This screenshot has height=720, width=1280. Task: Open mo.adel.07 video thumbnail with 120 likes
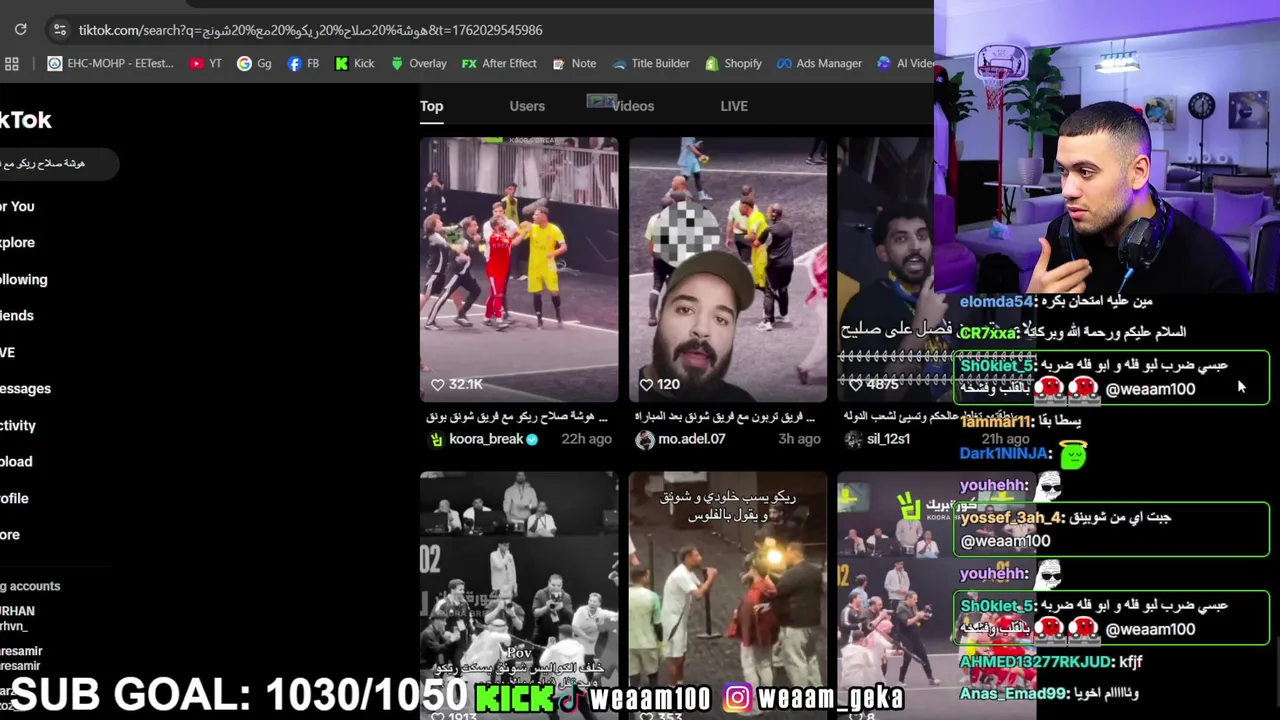[728, 269]
